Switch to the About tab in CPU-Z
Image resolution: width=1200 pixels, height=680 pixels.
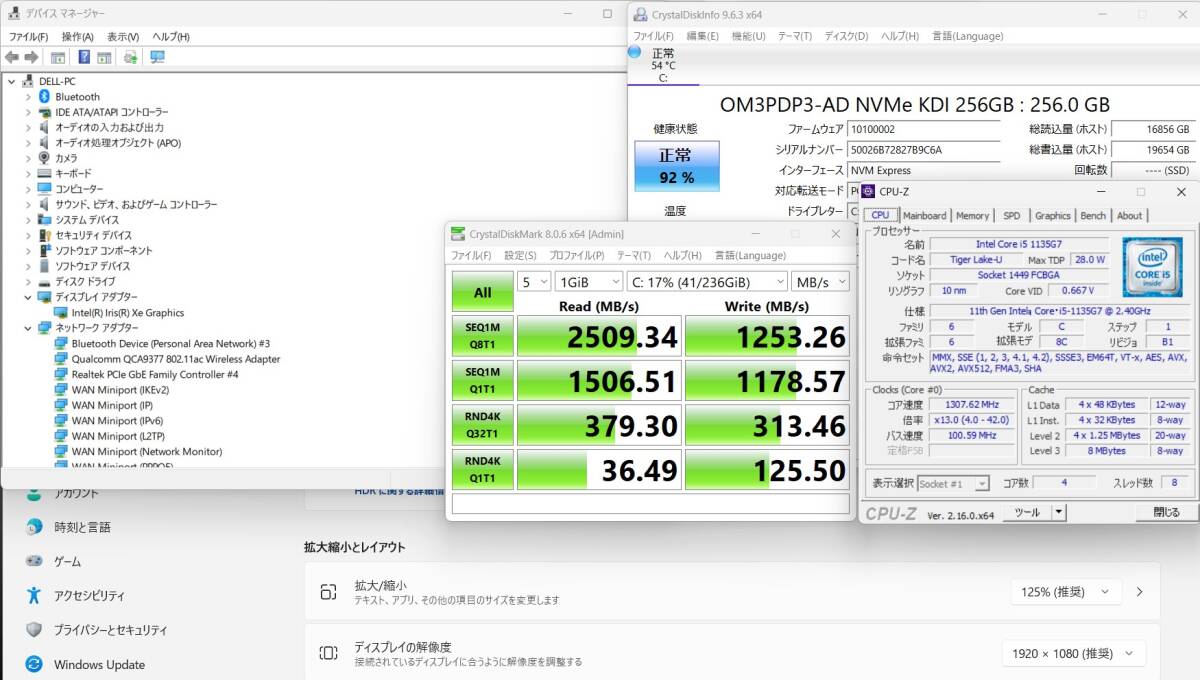click(1129, 215)
